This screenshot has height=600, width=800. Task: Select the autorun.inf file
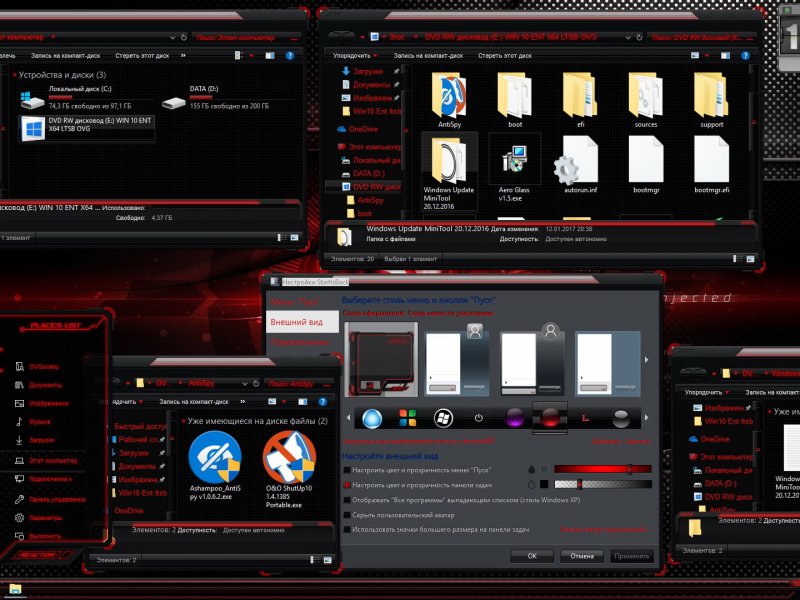580,165
